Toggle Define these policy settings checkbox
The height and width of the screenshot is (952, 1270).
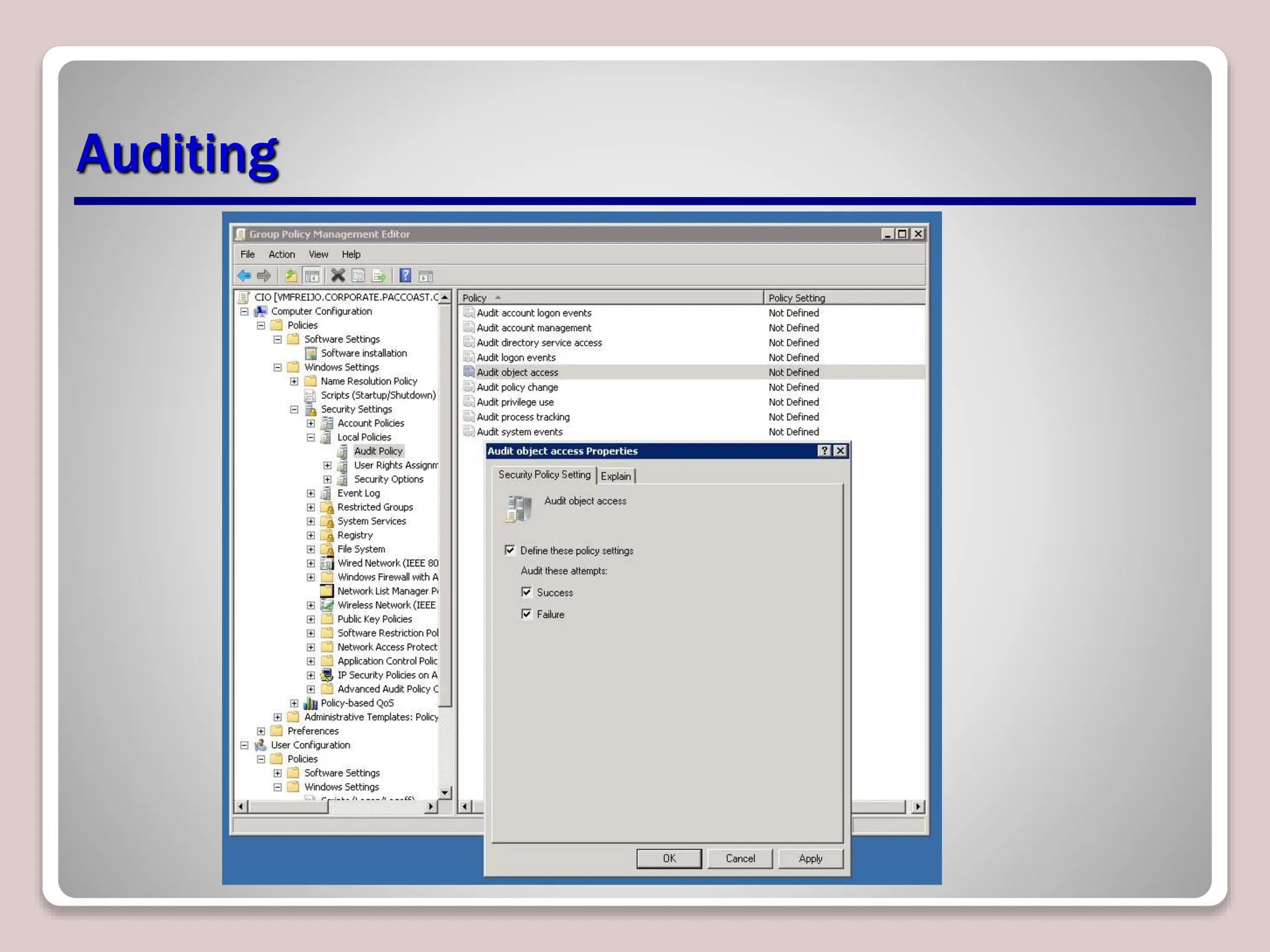510,550
